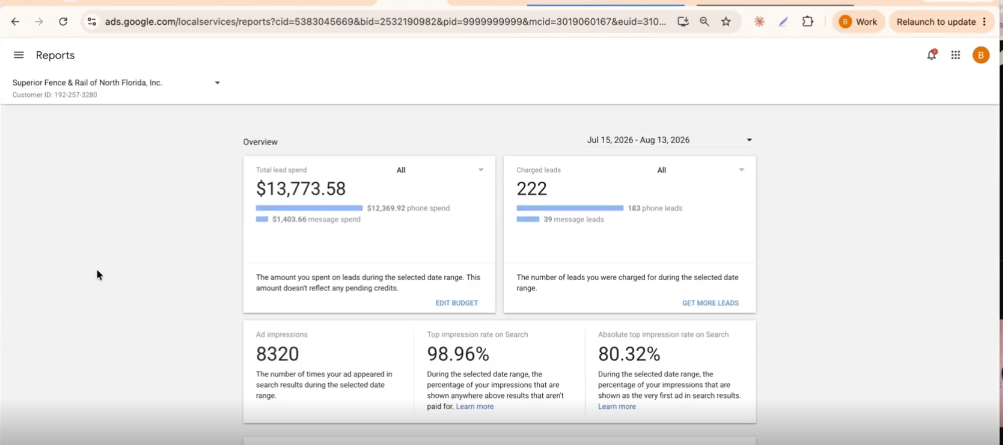Open the hamburger main menu next to Reports

click(x=19, y=55)
